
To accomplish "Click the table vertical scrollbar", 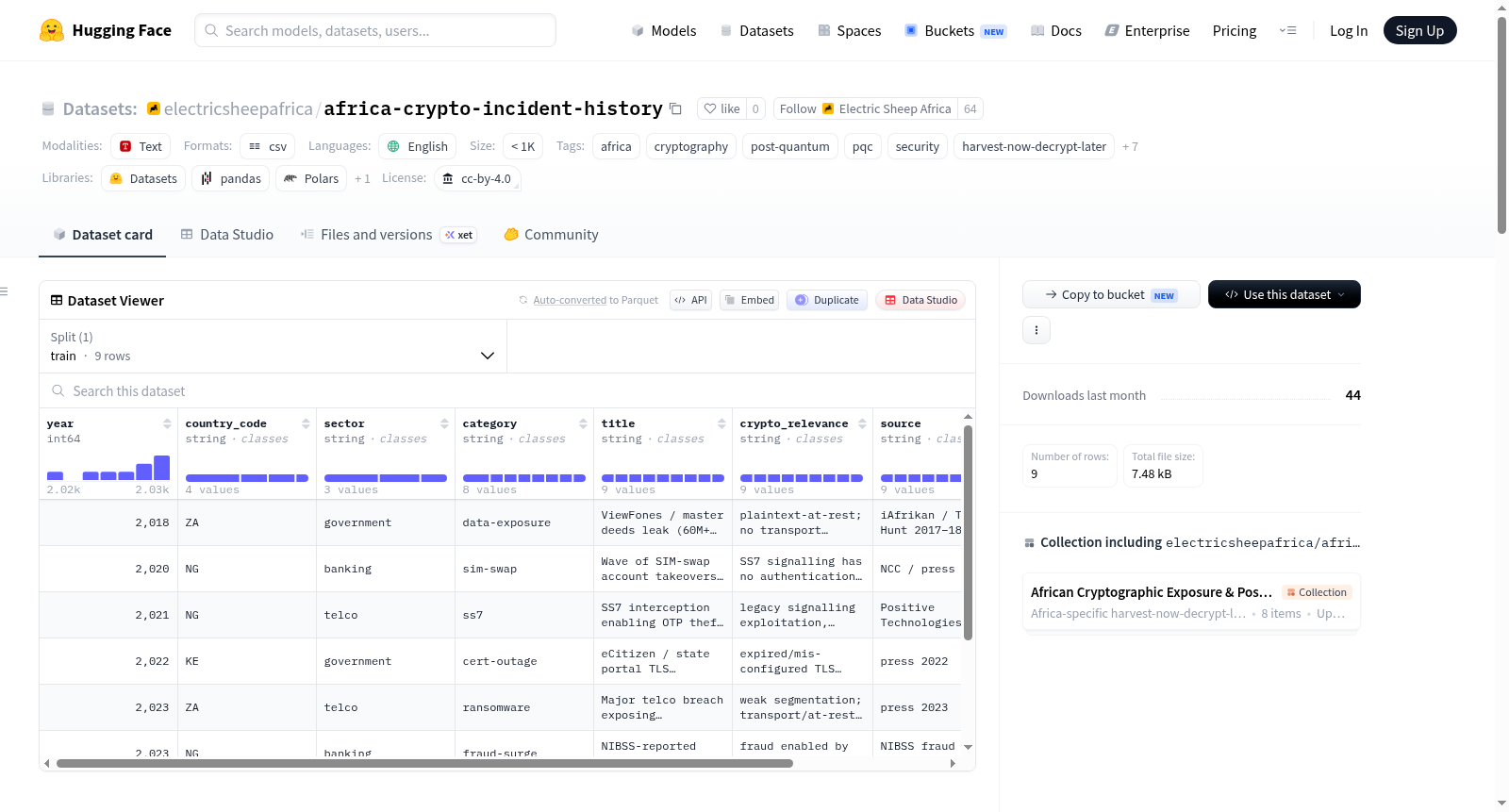I will pos(968,533).
